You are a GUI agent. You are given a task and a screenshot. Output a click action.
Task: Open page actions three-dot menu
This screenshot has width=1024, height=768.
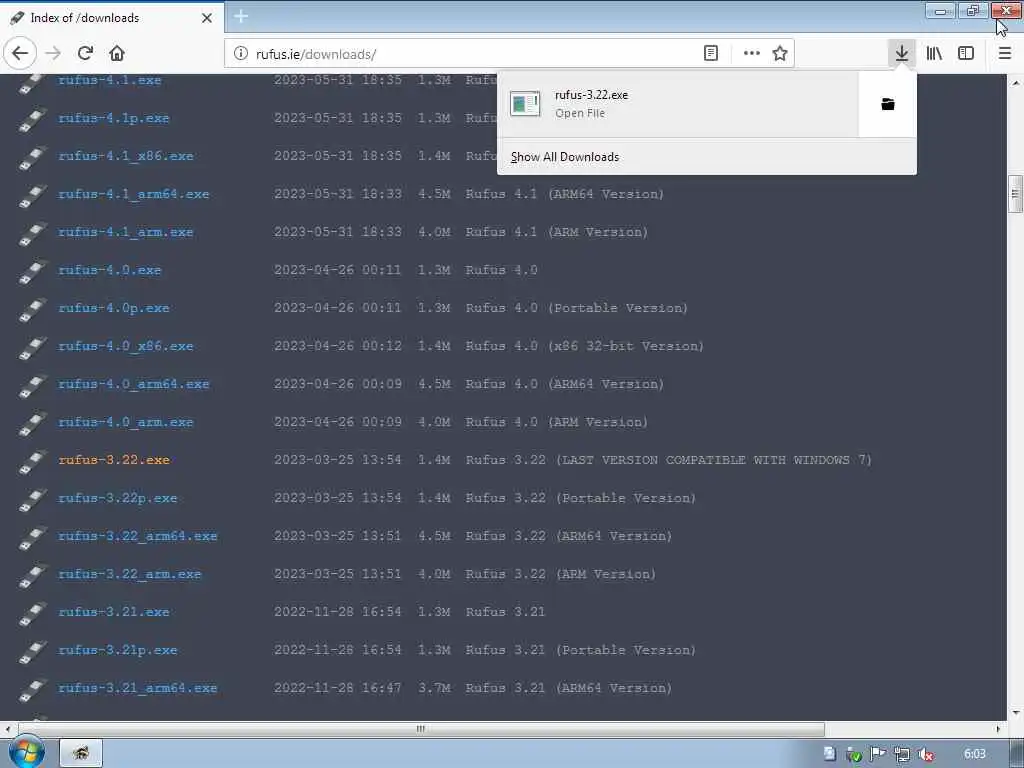point(752,54)
